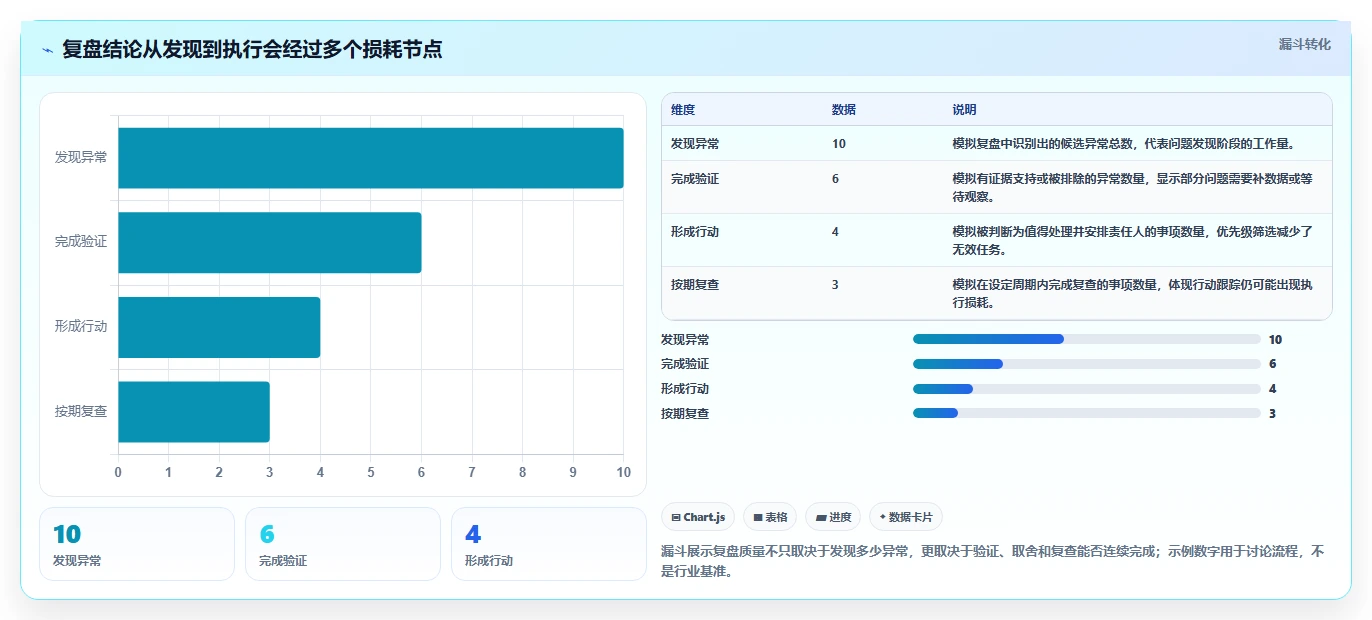Click the 完成验证 progress bar
Screen dimensions: 1372x620
[1086, 364]
